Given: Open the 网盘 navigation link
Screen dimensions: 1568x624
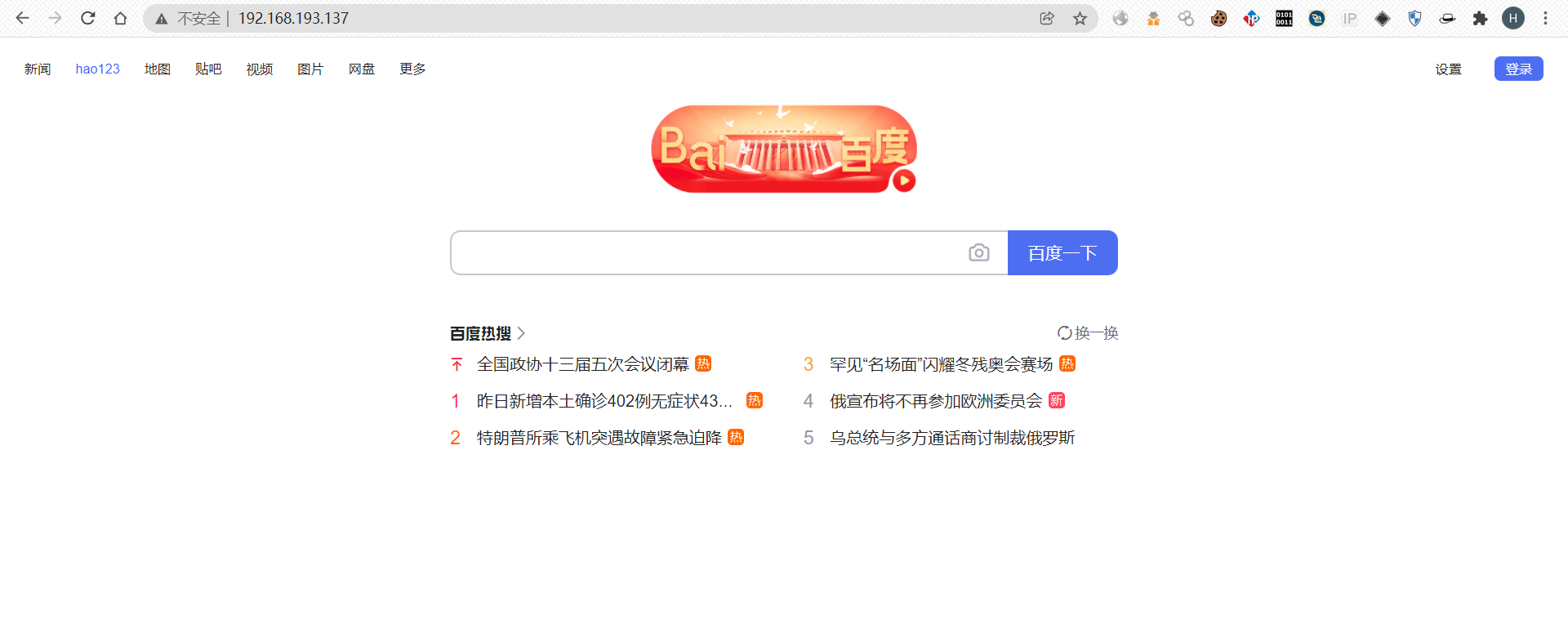Looking at the screenshot, I should [x=362, y=69].
